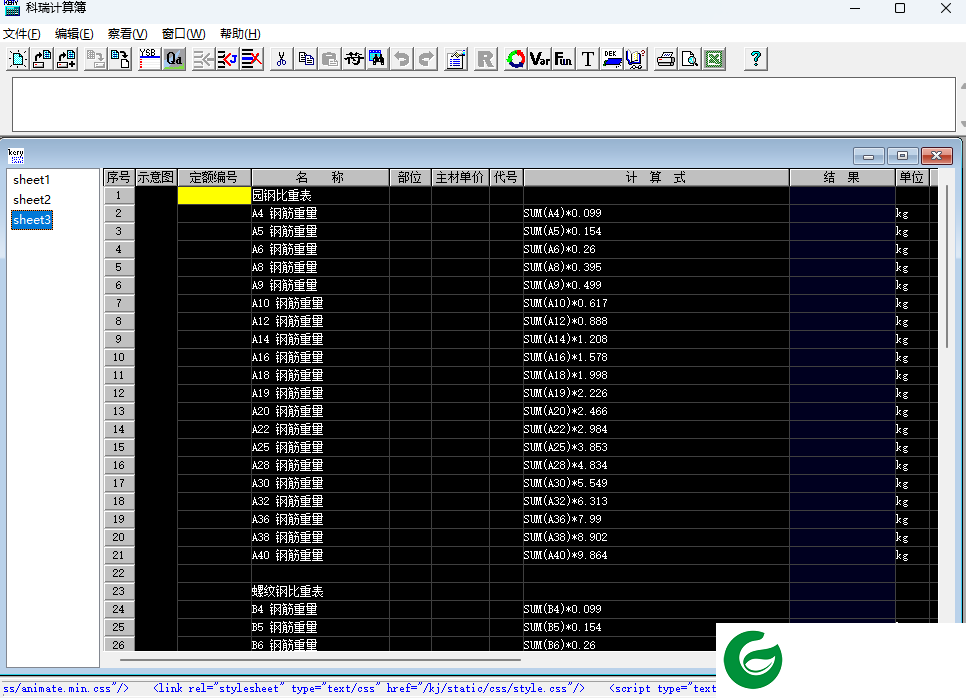This screenshot has height=698, width=966.
Task: Click the 名称 column header
Action: click(320, 177)
